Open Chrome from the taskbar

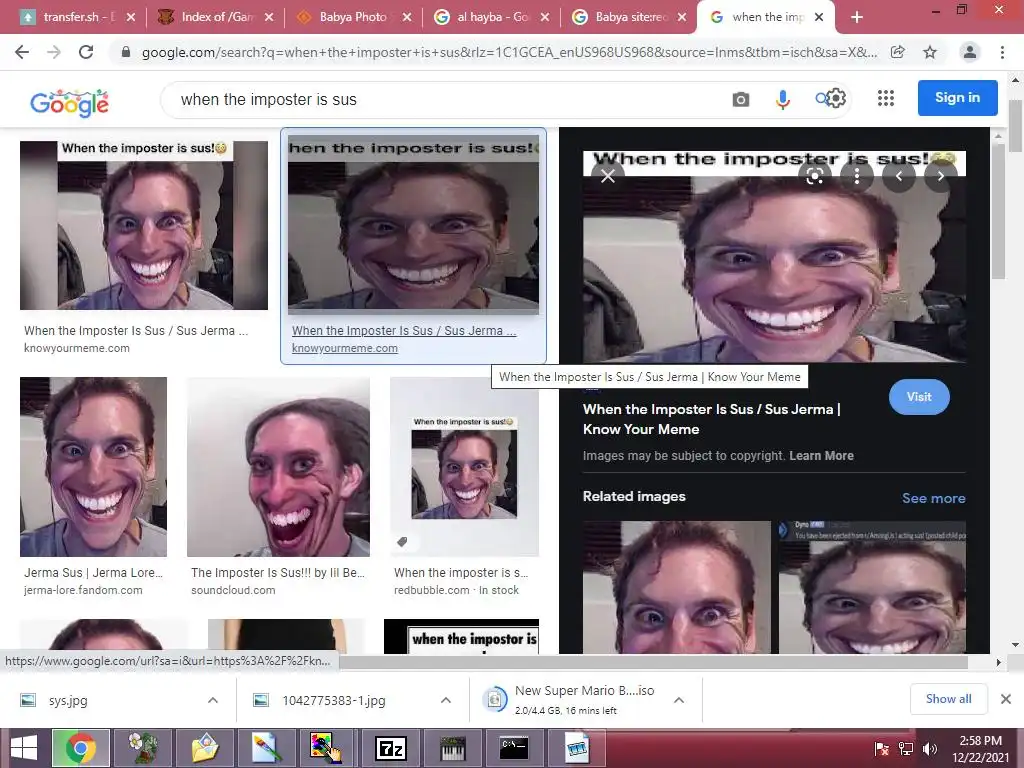81,748
